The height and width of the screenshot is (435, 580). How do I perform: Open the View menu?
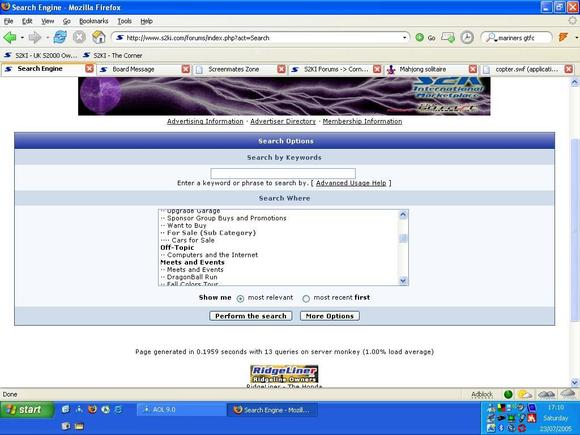click(47, 21)
